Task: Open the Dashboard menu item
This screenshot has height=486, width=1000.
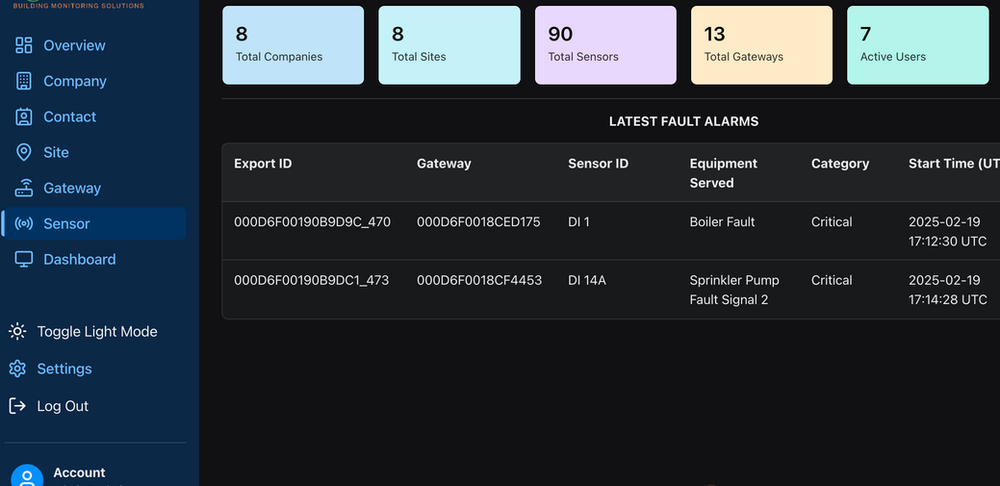Action: [80, 260]
